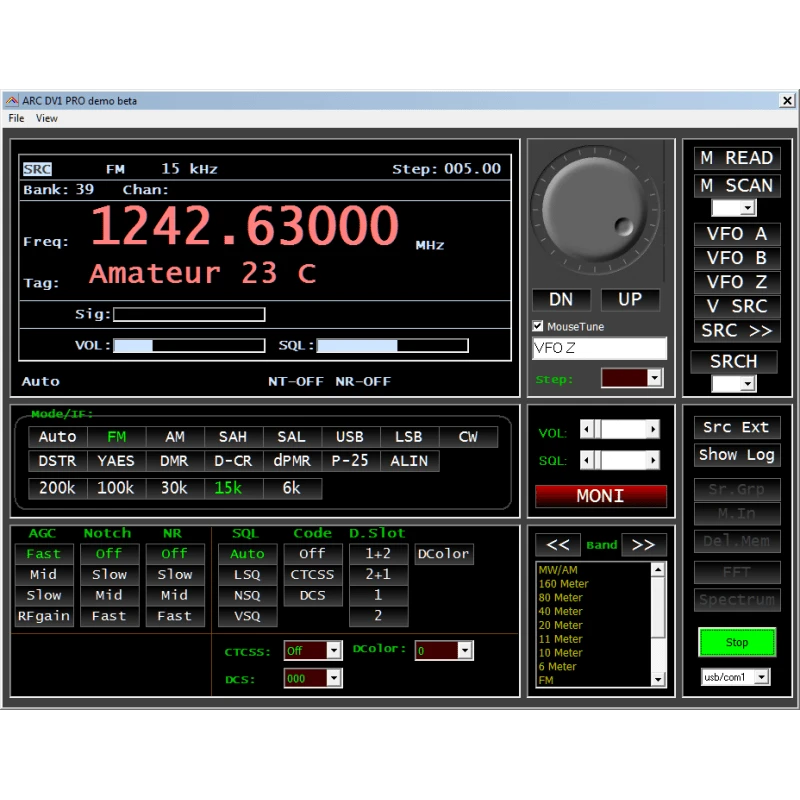The height and width of the screenshot is (800, 800).
Task: Open the CTCSS dropdown
Action: tap(334, 651)
